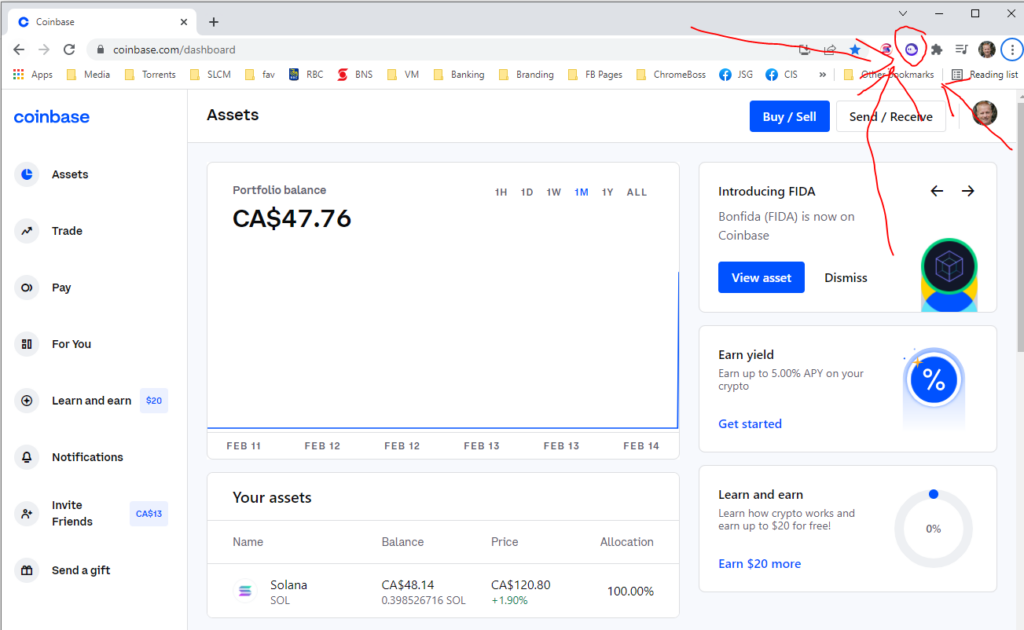
Task: Click the View asset button
Action: pos(761,277)
